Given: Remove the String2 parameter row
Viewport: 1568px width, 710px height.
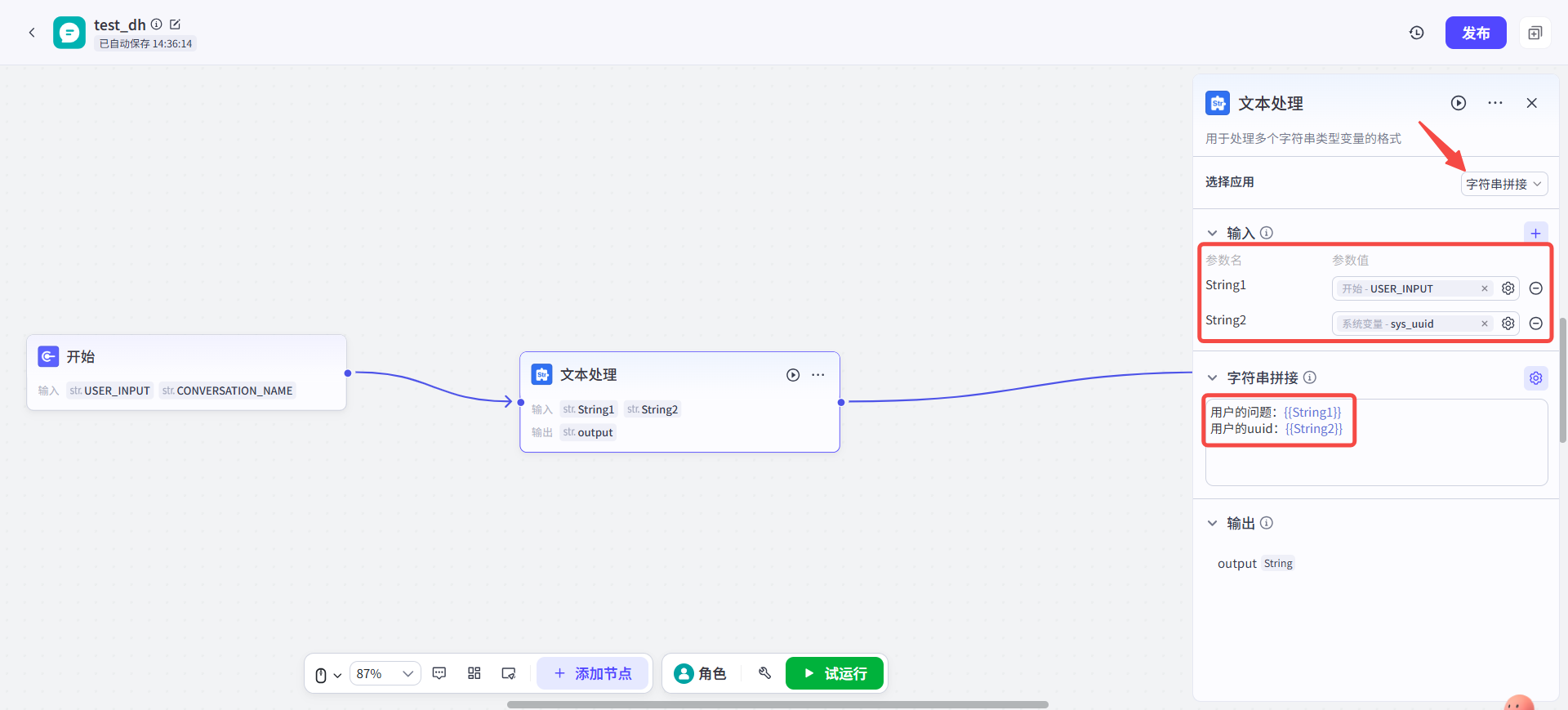Looking at the screenshot, I should [x=1536, y=324].
